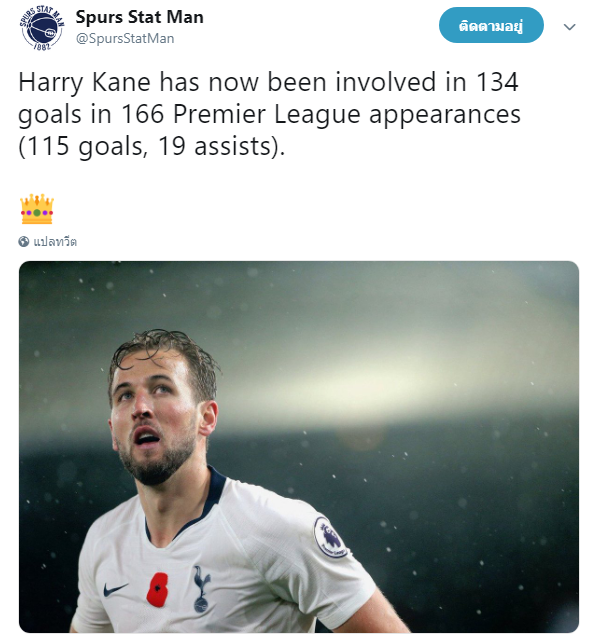Open the @SpursStatMan handle link
Viewport: 592px width, 641px height.
(125, 38)
